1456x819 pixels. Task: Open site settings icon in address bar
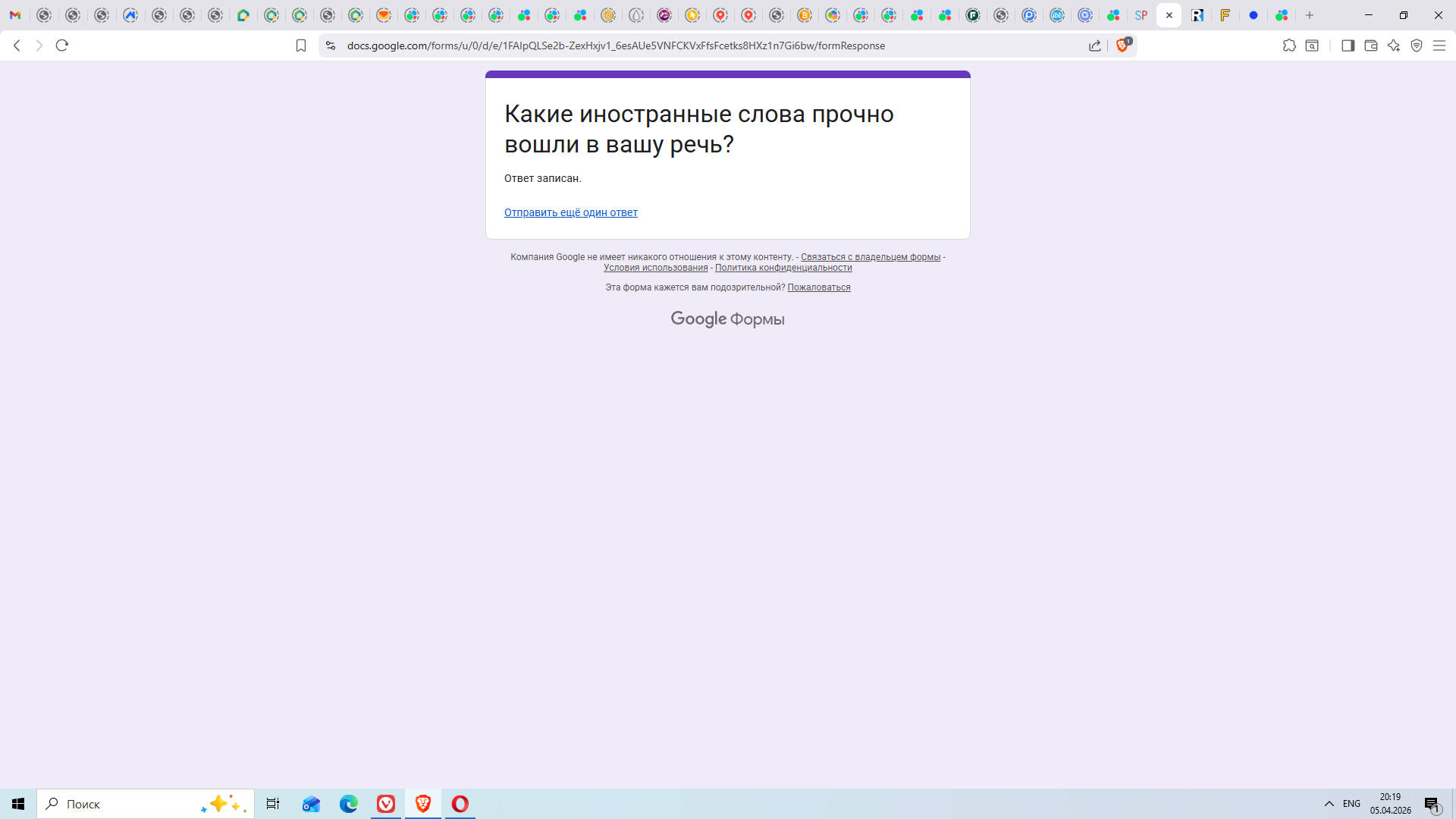tap(330, 45)
